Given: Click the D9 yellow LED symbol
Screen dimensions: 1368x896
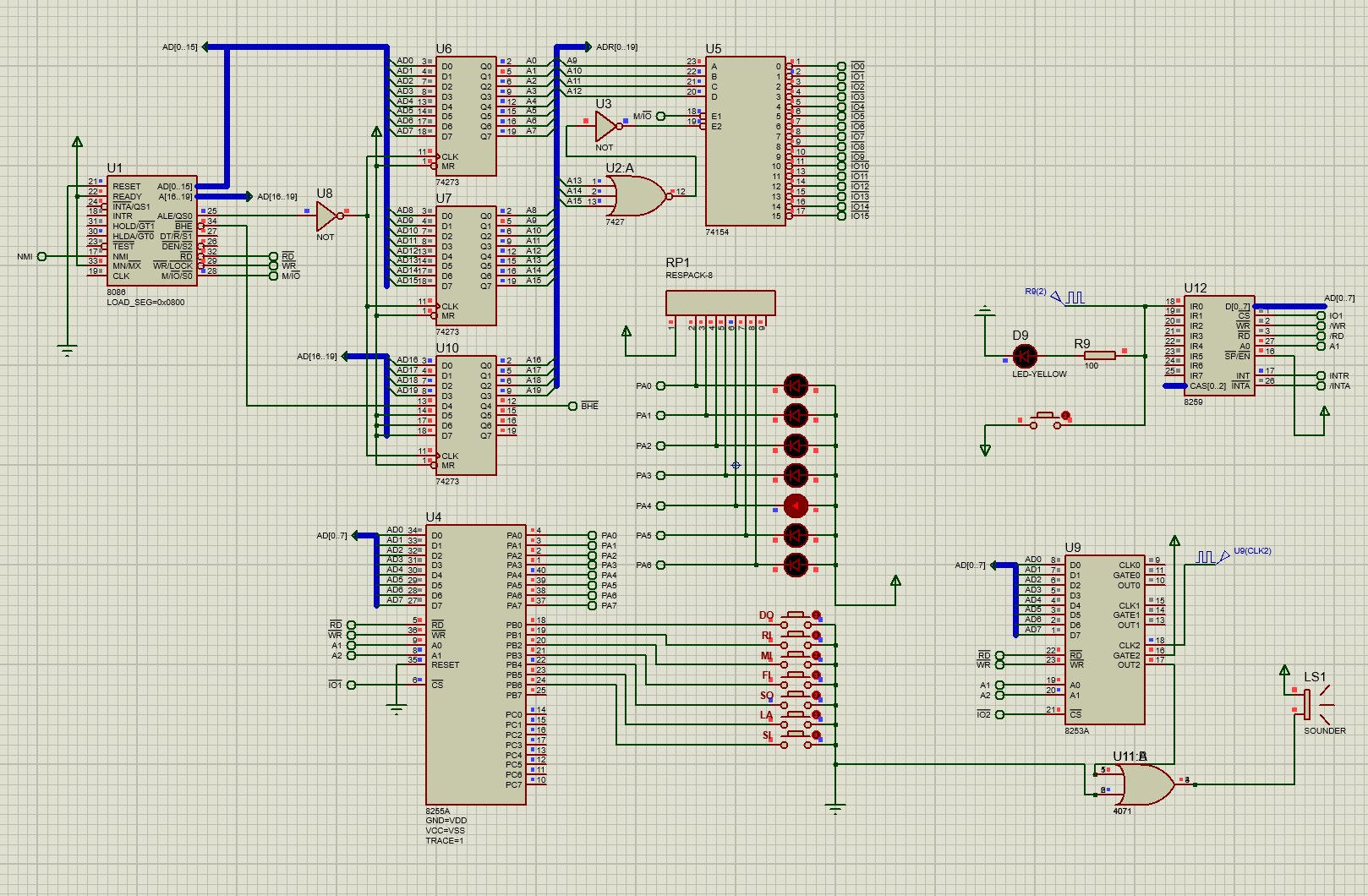Looking at the screenshot, I should 1025,356.
